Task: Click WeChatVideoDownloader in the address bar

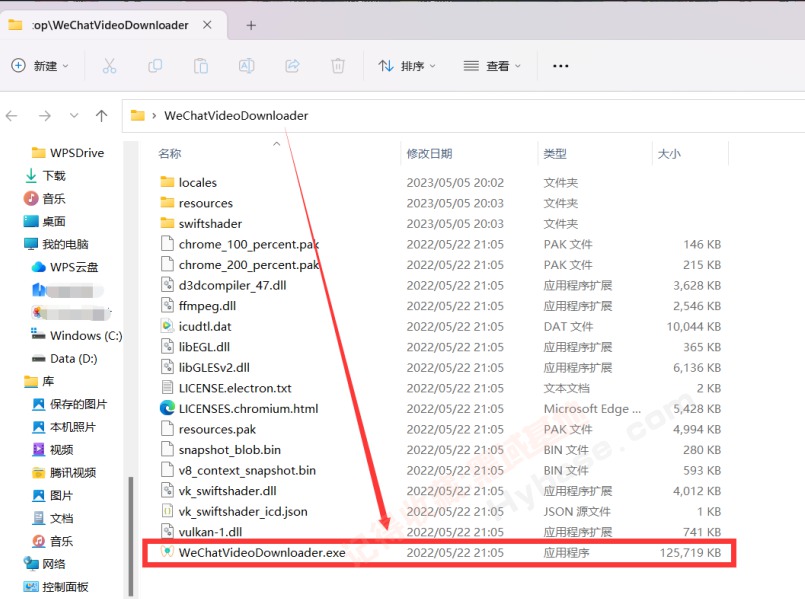Action: (236, 116)
